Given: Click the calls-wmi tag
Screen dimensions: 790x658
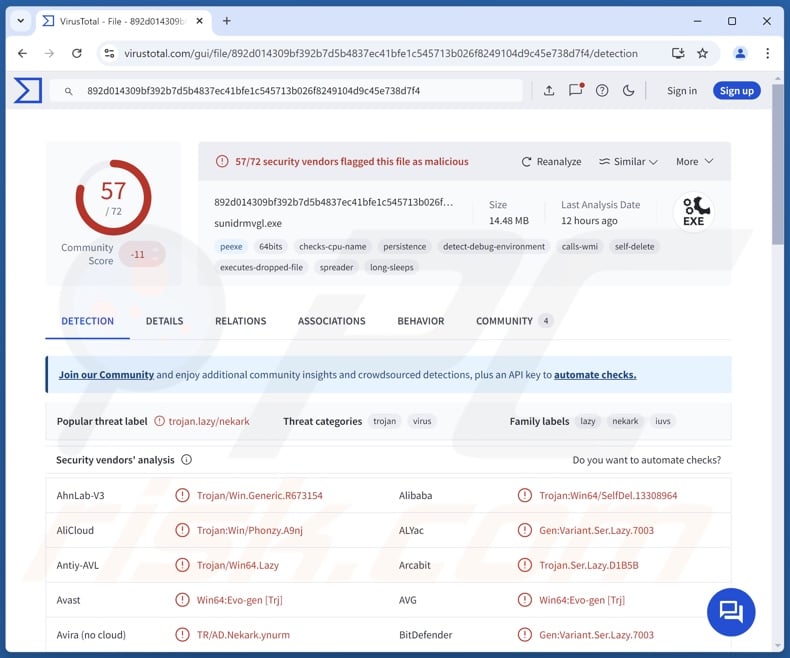Looking at the screenshot, I should [x=580, y=246].
